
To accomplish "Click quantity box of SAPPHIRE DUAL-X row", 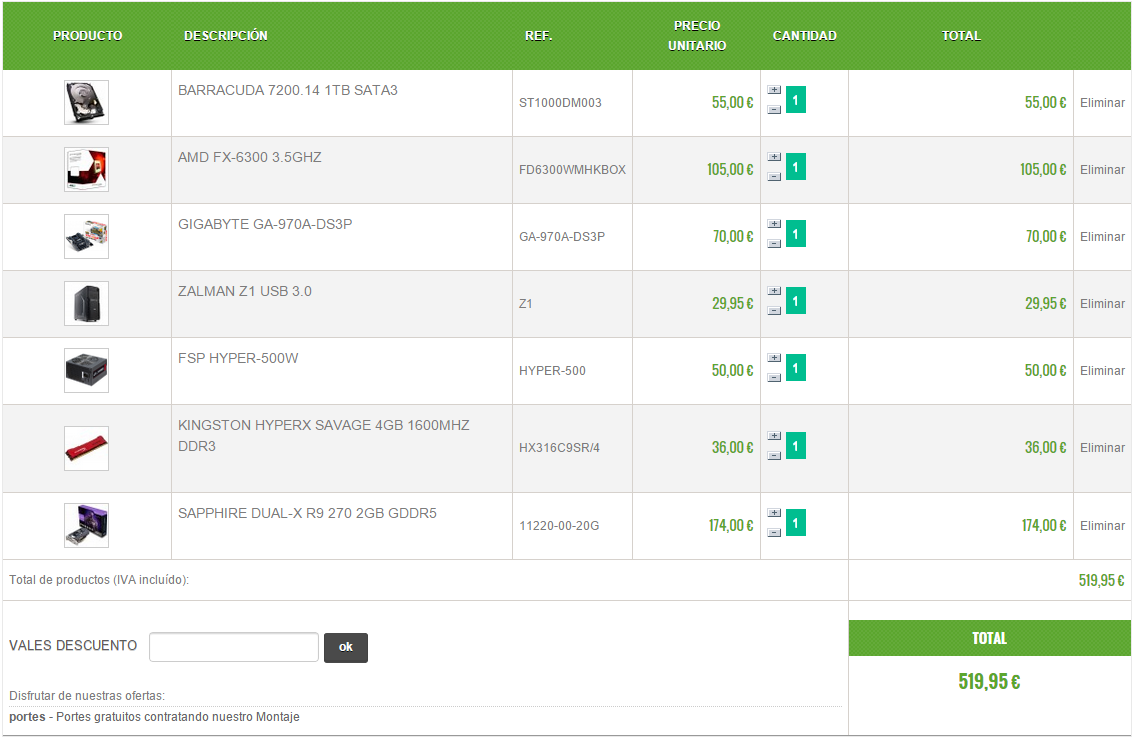I will coord(796,522).
